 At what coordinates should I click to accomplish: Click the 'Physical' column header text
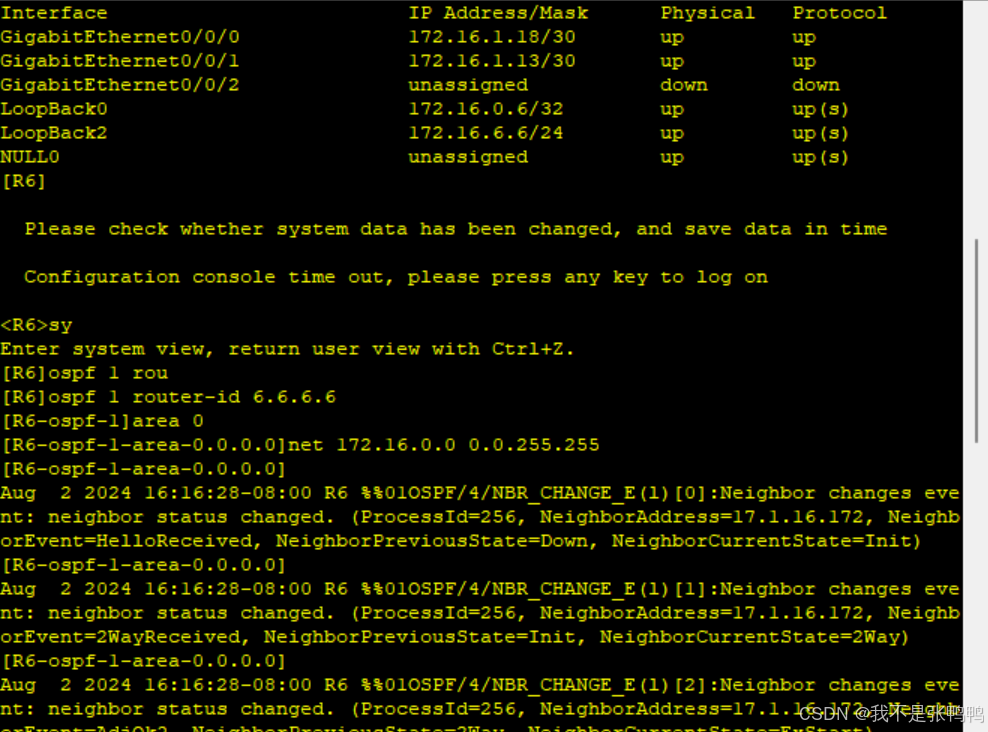[x=708, y=13]
